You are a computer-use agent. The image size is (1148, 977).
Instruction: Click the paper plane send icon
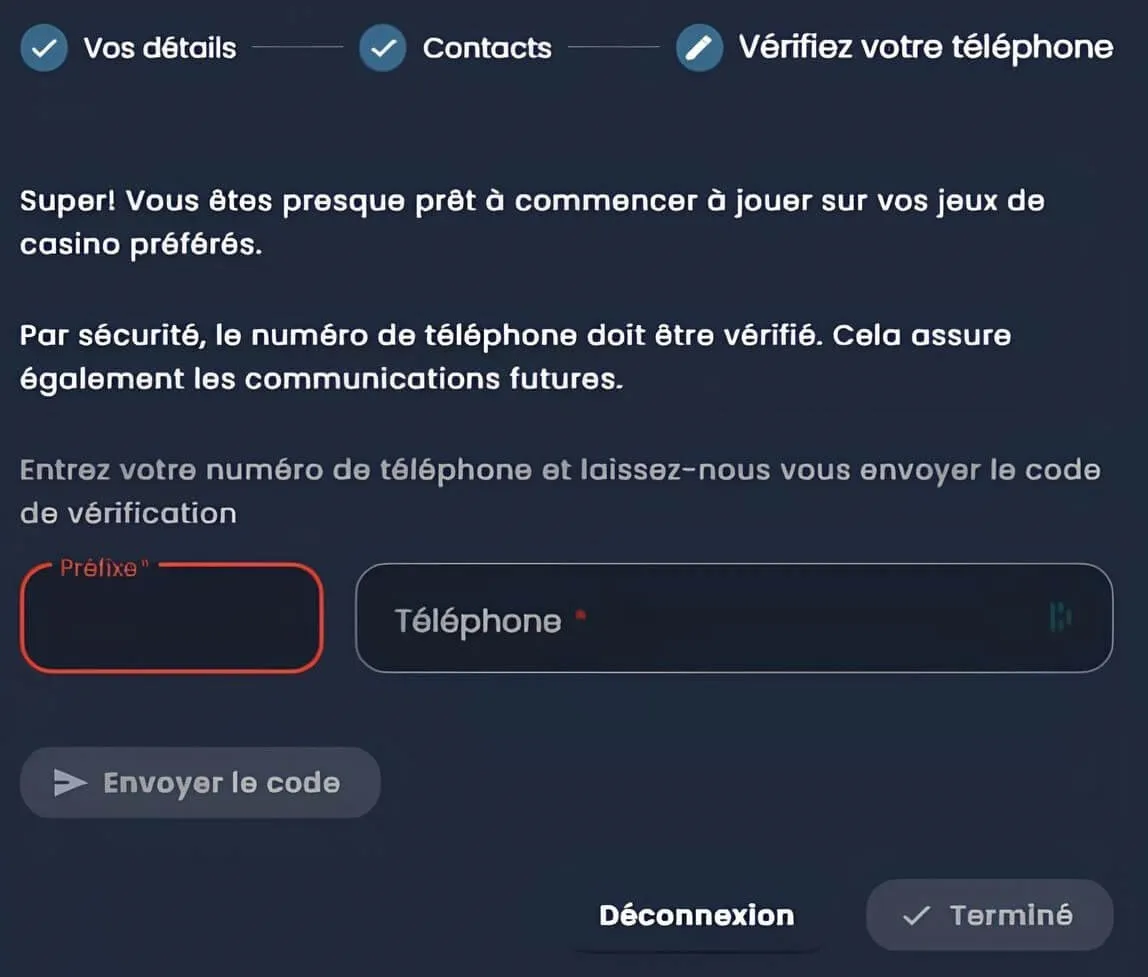point(70,783)
